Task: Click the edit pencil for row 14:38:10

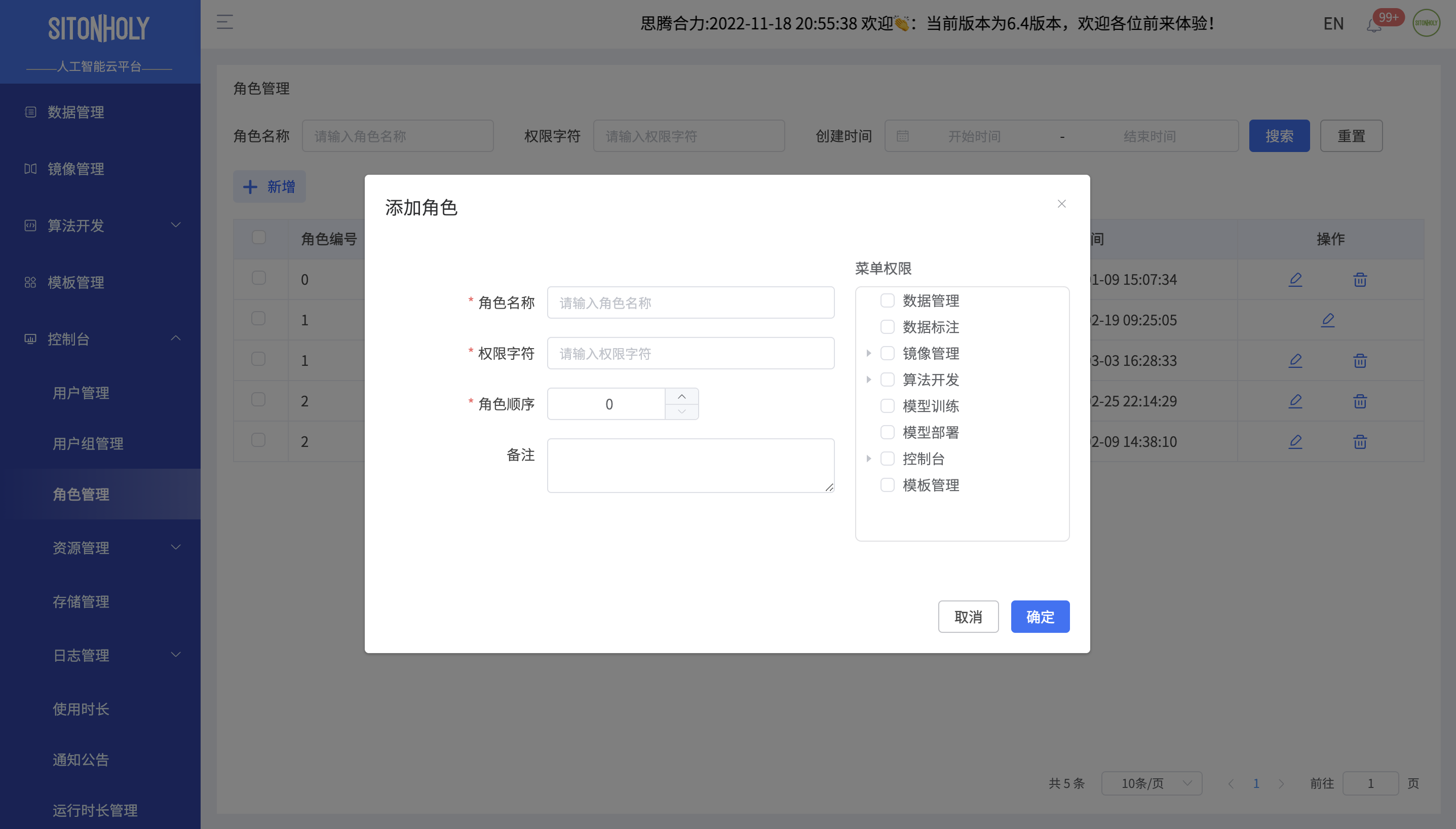Action: pyautogui.click(x=1295, y=441)
